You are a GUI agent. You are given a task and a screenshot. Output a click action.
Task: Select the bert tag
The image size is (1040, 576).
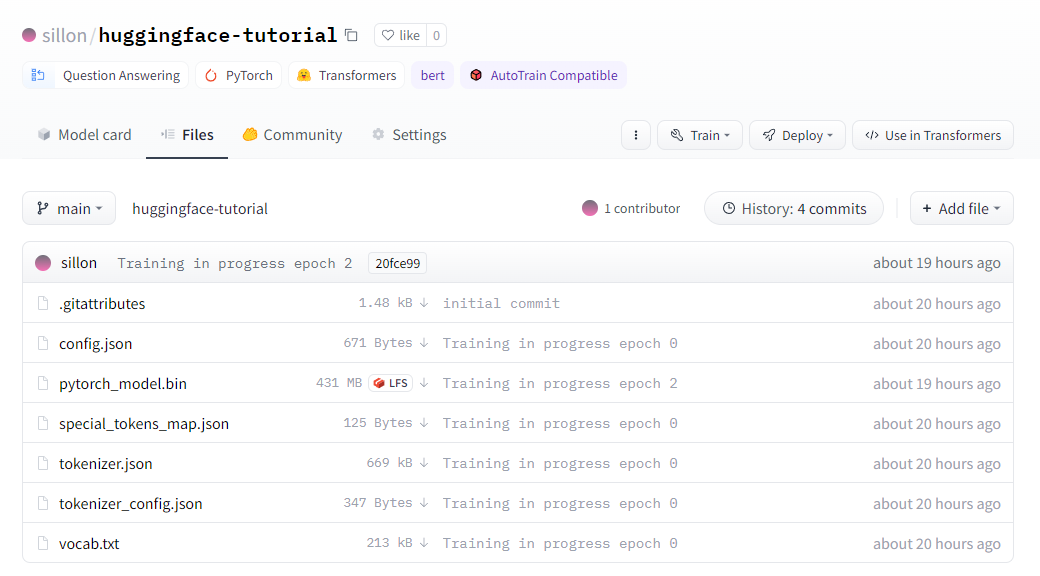click(x=432, y=75)
